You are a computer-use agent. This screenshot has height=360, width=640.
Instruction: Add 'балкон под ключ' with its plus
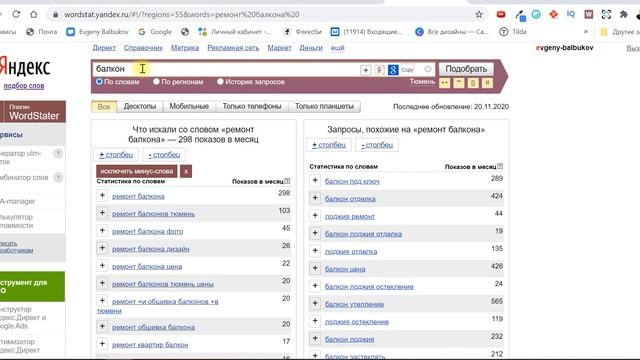315,180
